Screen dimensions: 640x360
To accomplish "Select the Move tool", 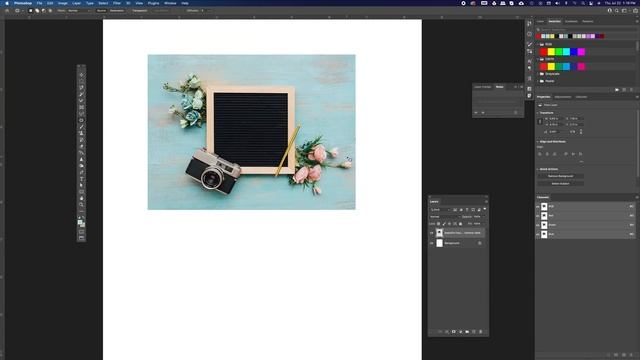I will point(81,75).
